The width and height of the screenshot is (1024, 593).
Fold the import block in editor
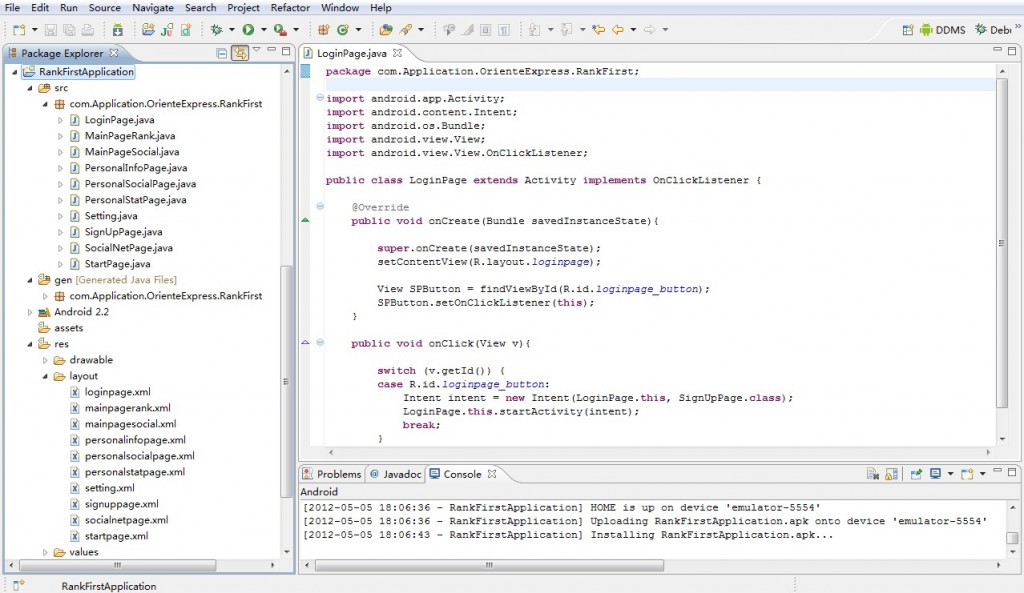[320, 98]
